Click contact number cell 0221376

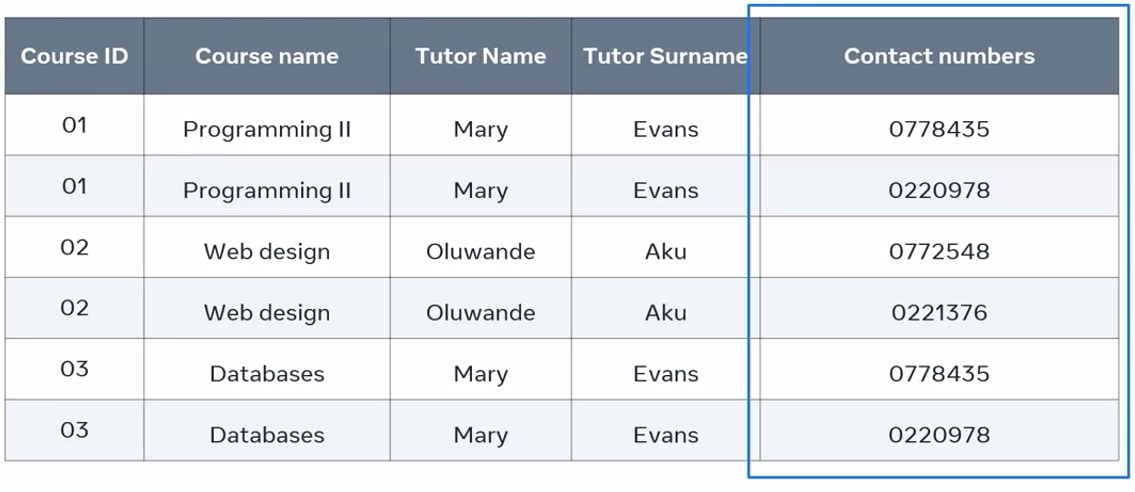click(939, 312)
